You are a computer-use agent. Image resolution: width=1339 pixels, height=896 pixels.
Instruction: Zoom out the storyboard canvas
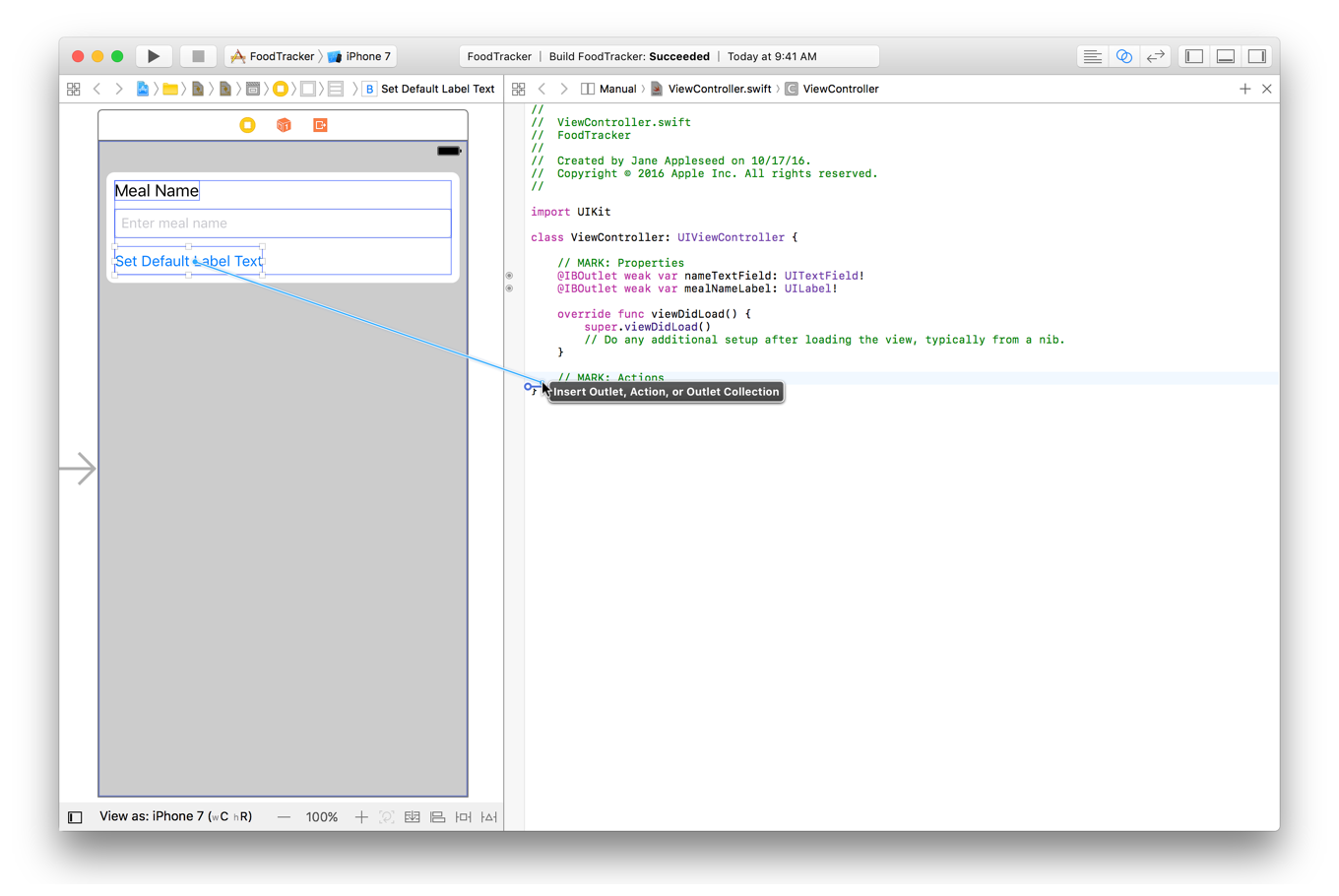click(x=284, y=817)
